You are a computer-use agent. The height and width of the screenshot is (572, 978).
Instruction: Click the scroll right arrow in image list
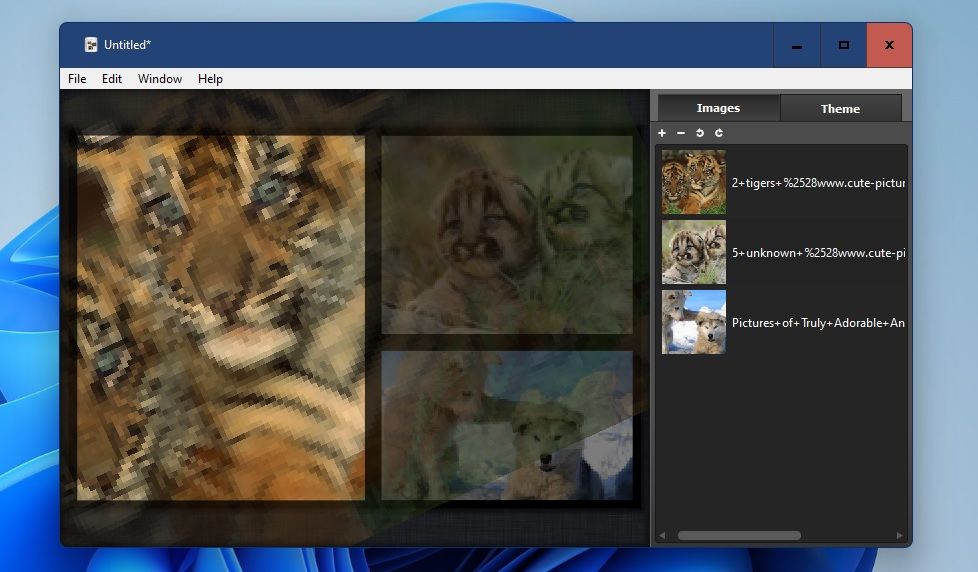(899, 535)
